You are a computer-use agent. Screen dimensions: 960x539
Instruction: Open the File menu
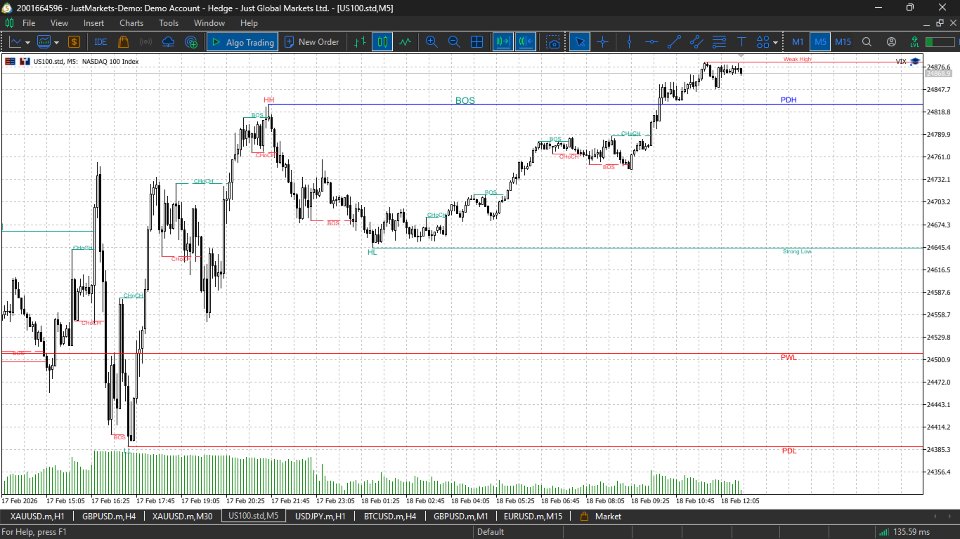29,23
